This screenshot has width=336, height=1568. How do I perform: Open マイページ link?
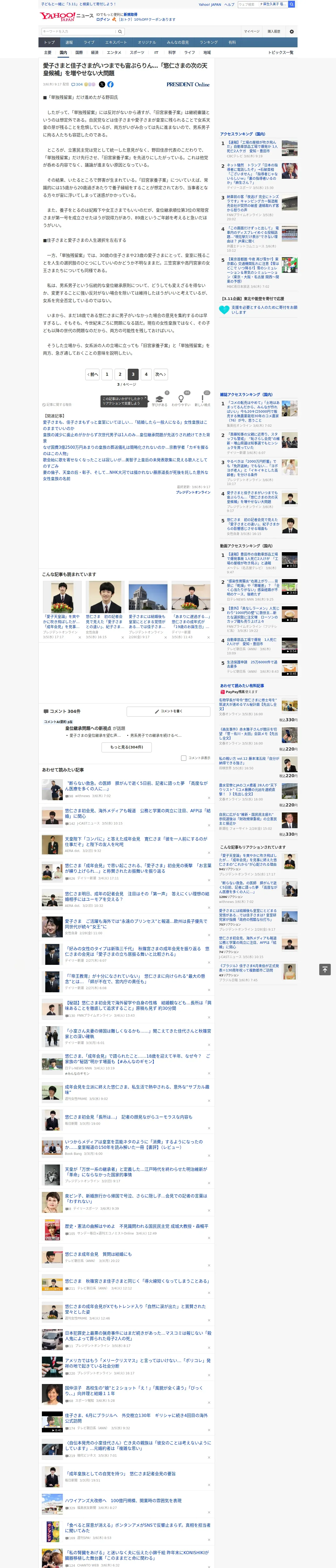(252, 32)
